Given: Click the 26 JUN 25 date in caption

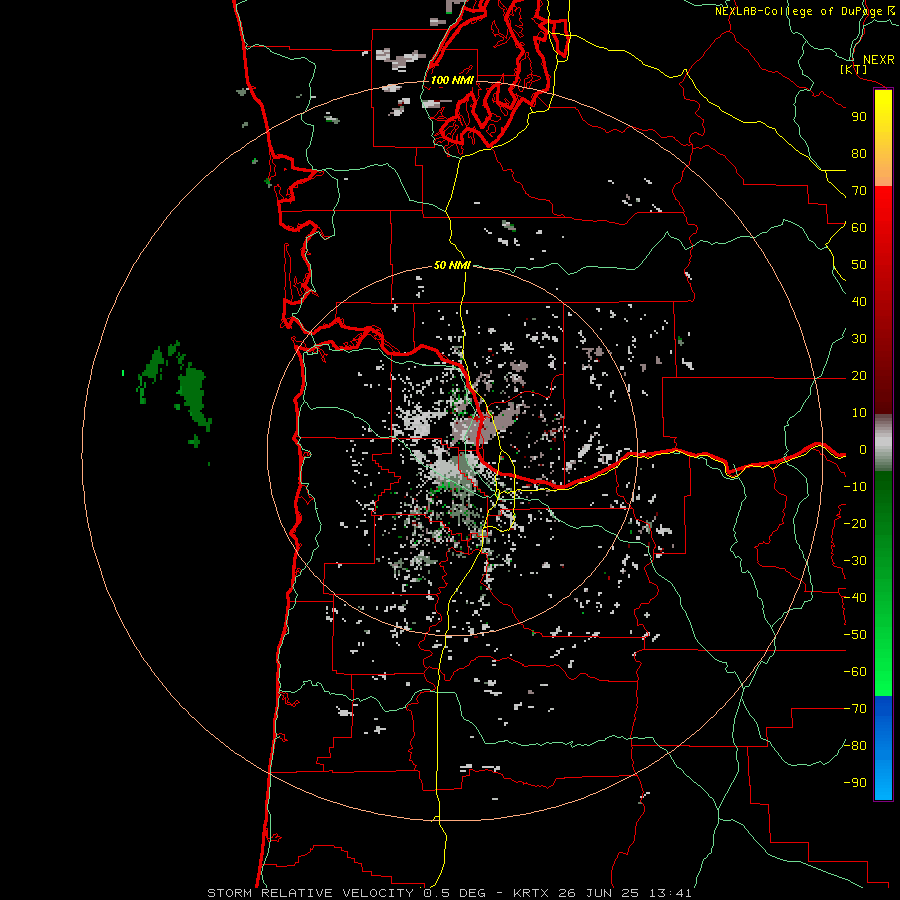Looking at the screenshot, I should tap(599, 893).
